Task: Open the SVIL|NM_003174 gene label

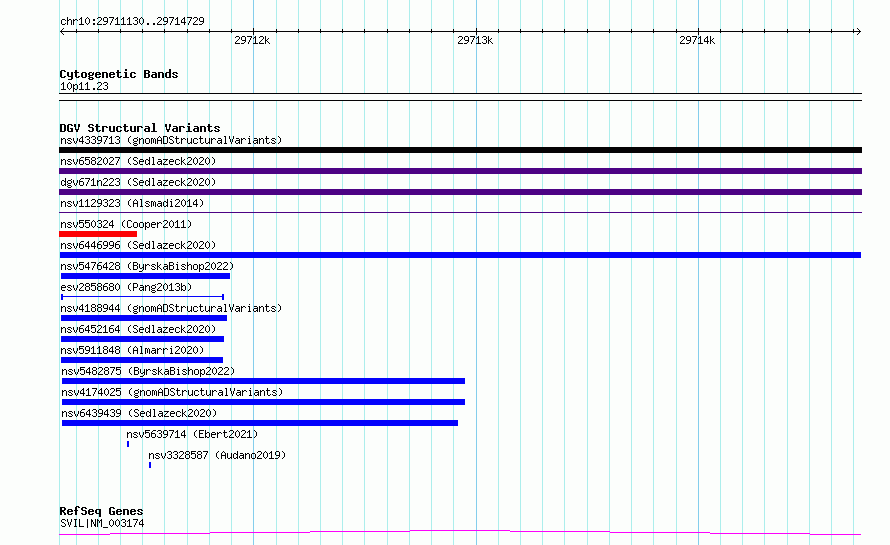Action: click(x=102, y=523)
